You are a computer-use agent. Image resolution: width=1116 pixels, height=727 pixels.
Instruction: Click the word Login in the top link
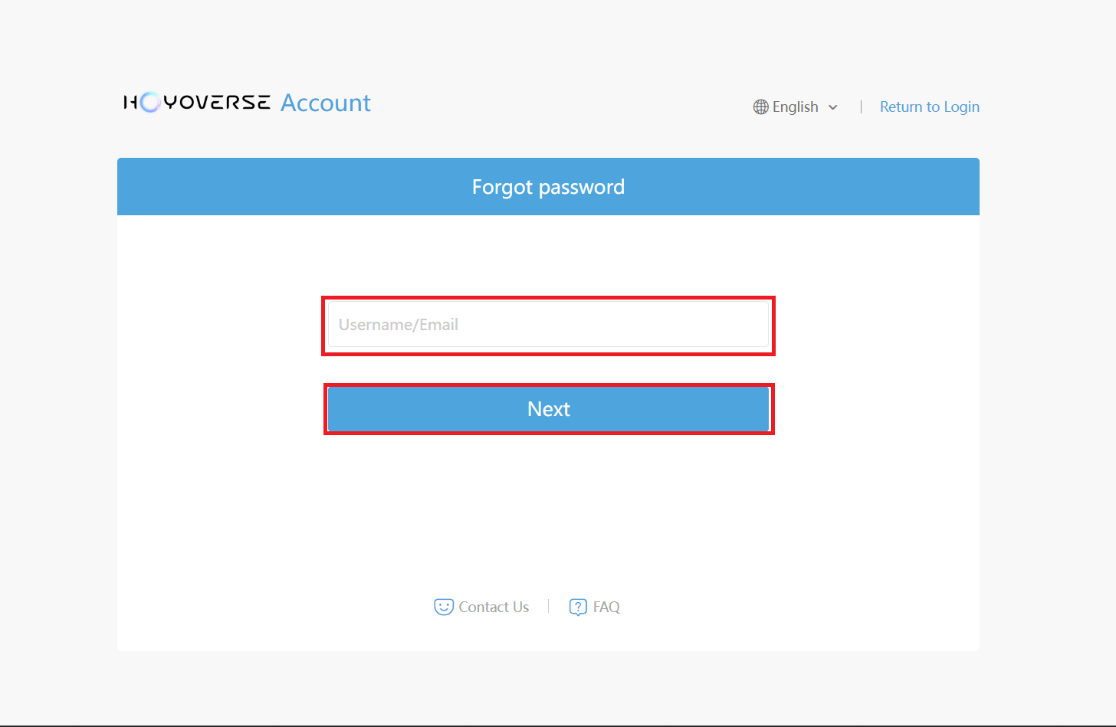(x=962, y=107)
